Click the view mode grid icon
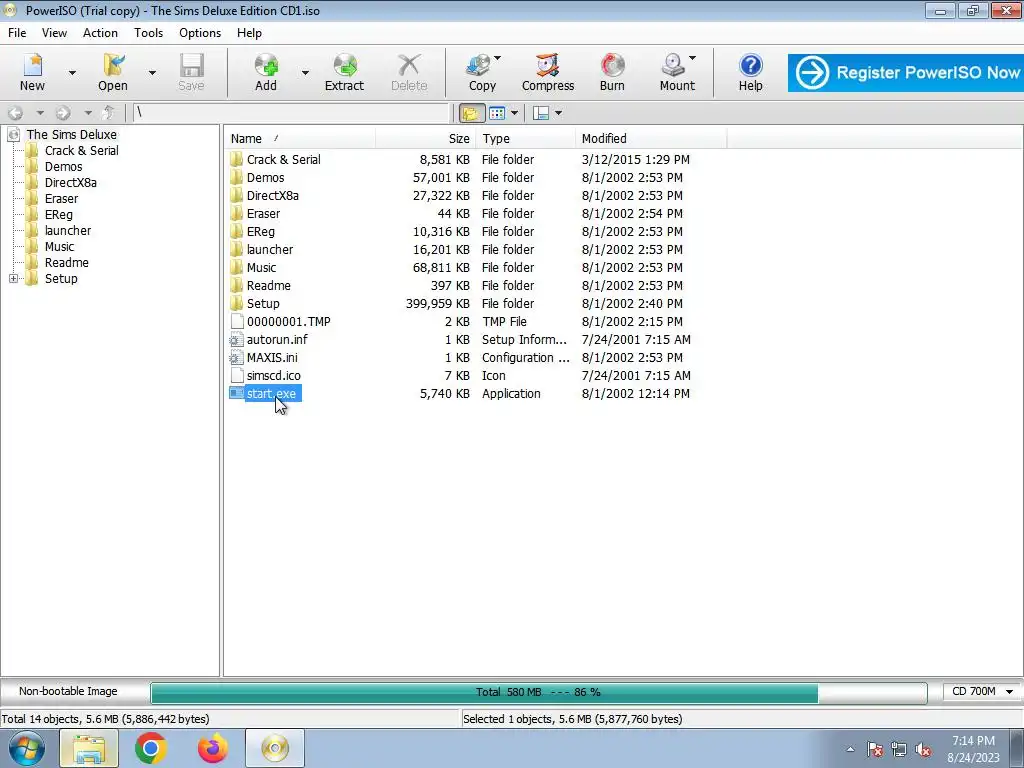 click(497, 113)
